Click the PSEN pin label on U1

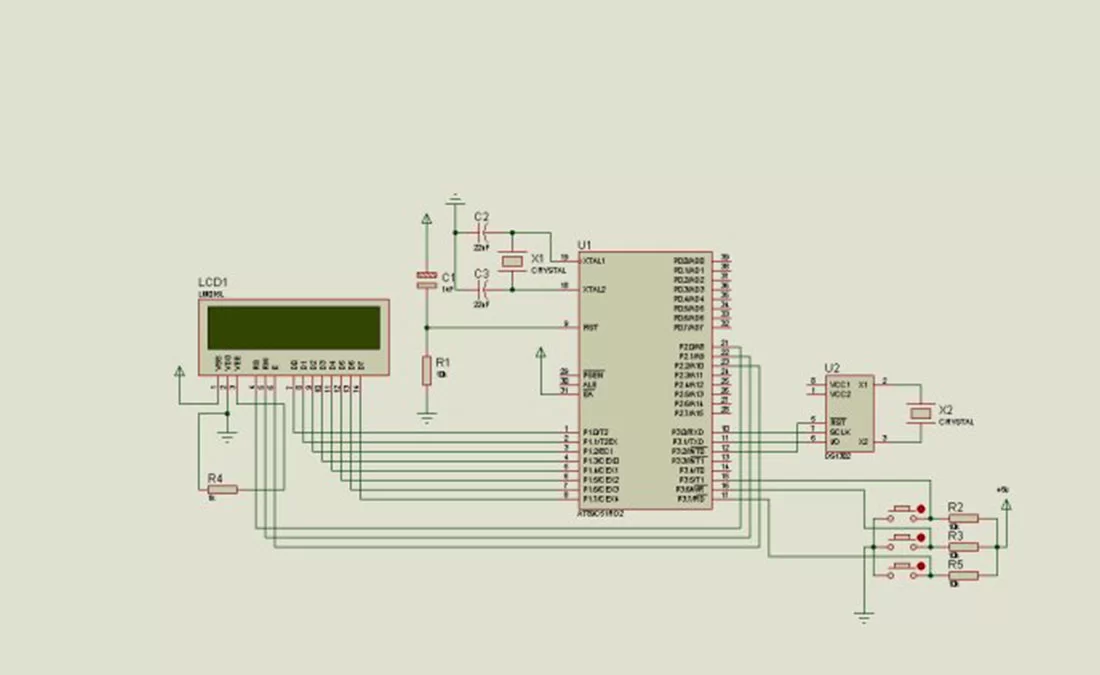tap(593, 375)
